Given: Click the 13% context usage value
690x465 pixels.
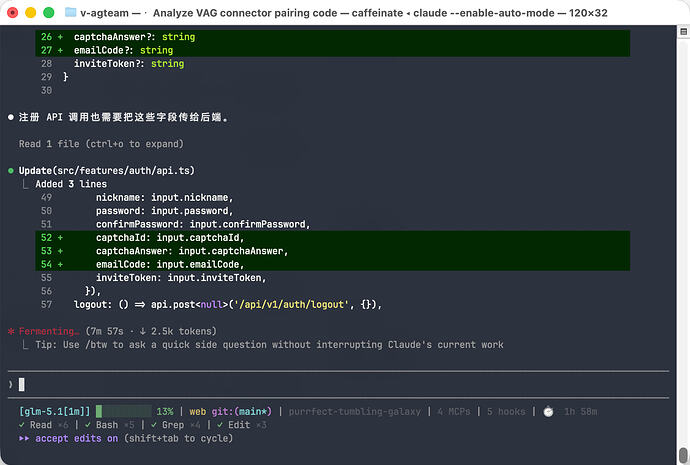Looking at the screenshot, I should coord(165,412).
